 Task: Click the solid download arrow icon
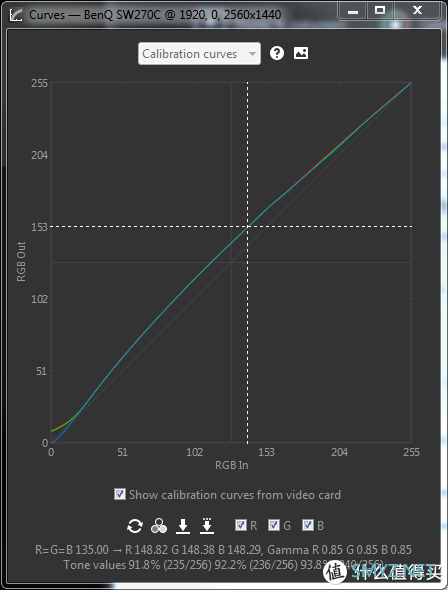tap(183, 526)
